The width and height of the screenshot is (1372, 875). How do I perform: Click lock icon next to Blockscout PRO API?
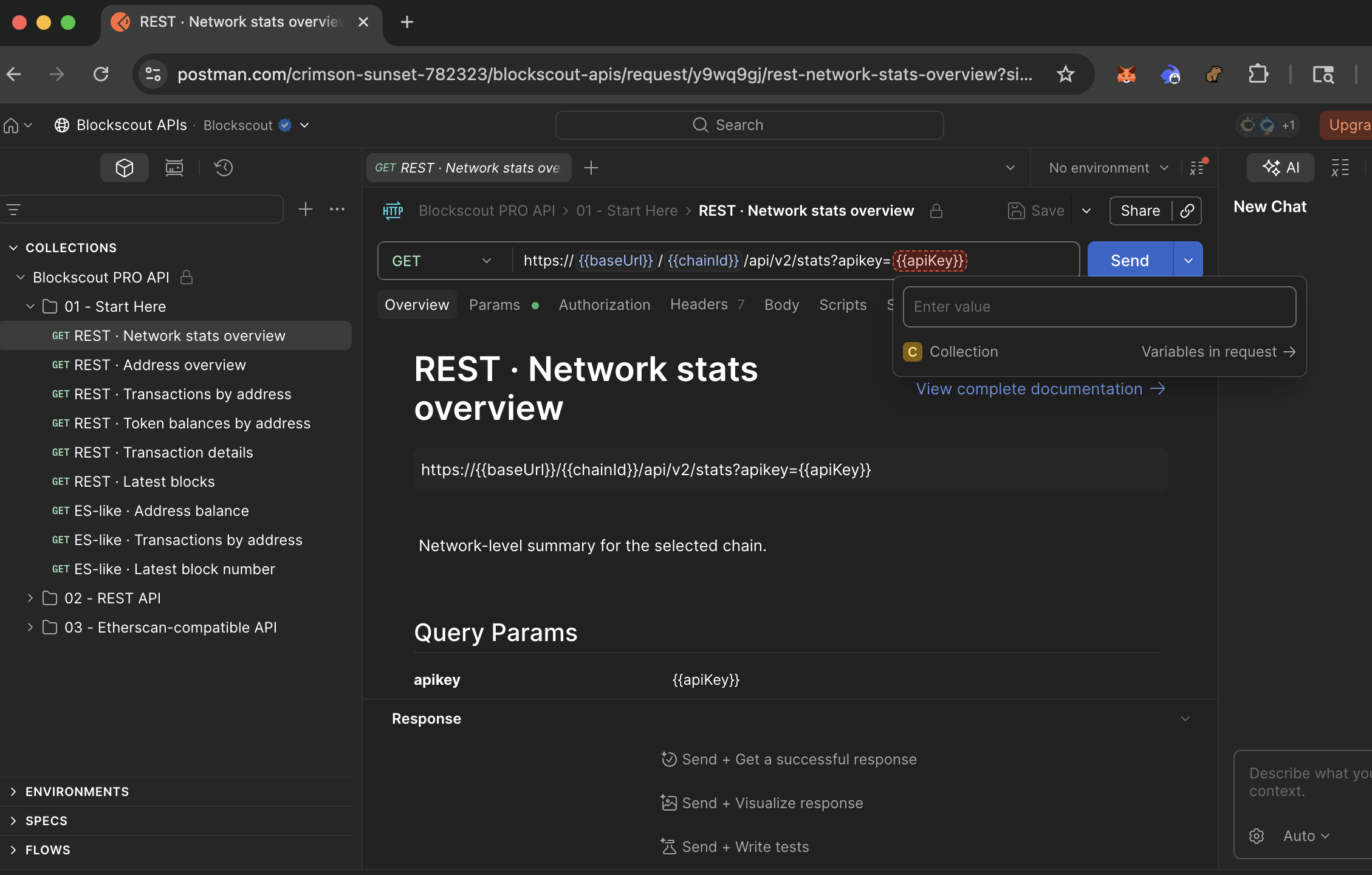coord(187,277)
